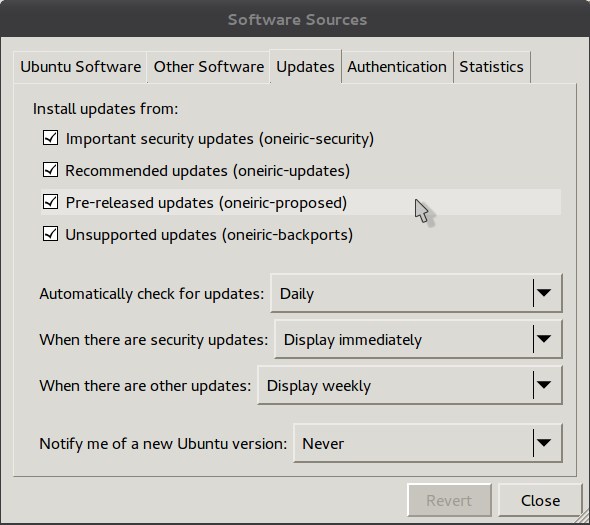Open the Automatically check for updates dropdown
Viewport: 590px width, 525px height.
pos(416,293)
